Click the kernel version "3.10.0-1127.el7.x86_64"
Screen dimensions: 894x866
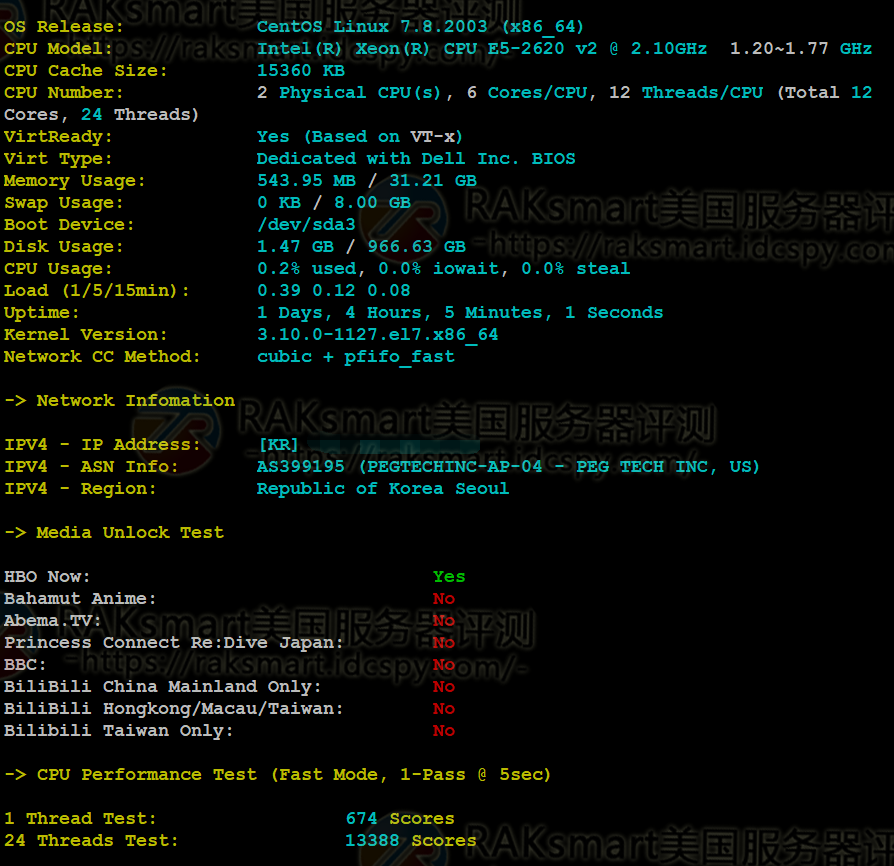pyautogui.click(x=377, y=335)
